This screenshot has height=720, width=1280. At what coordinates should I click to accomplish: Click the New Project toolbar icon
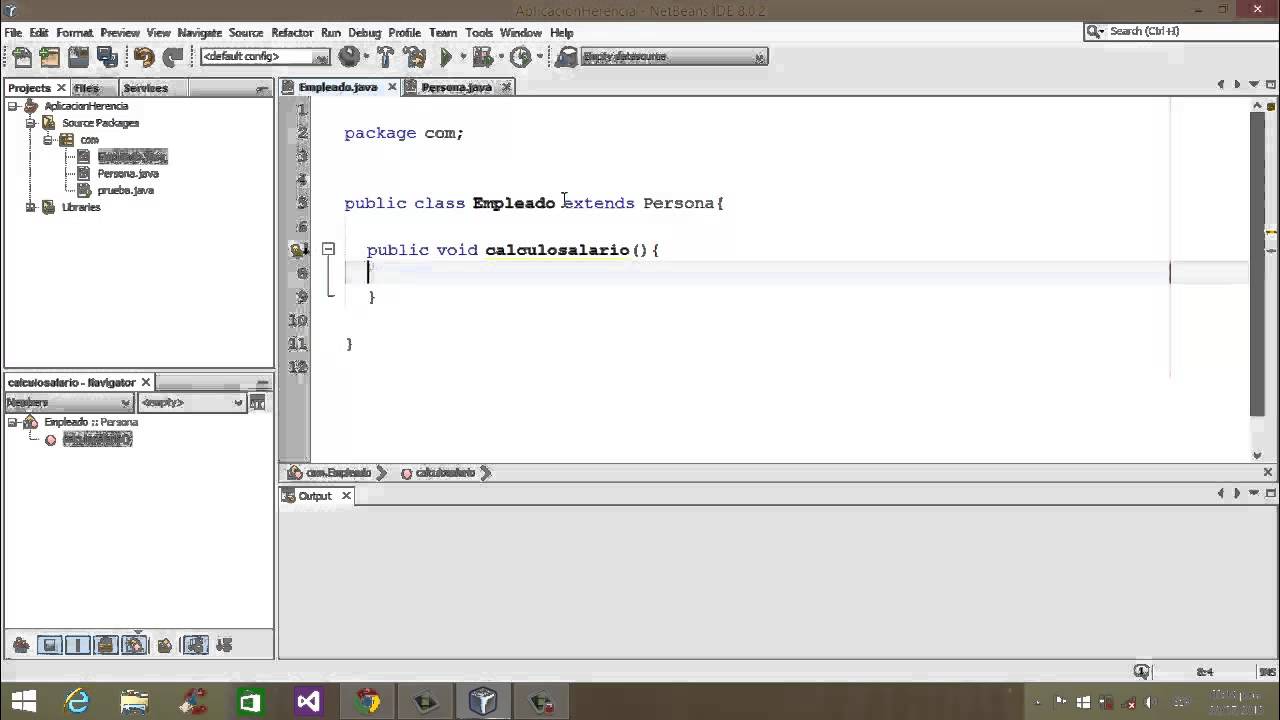(x=49, y=57)
